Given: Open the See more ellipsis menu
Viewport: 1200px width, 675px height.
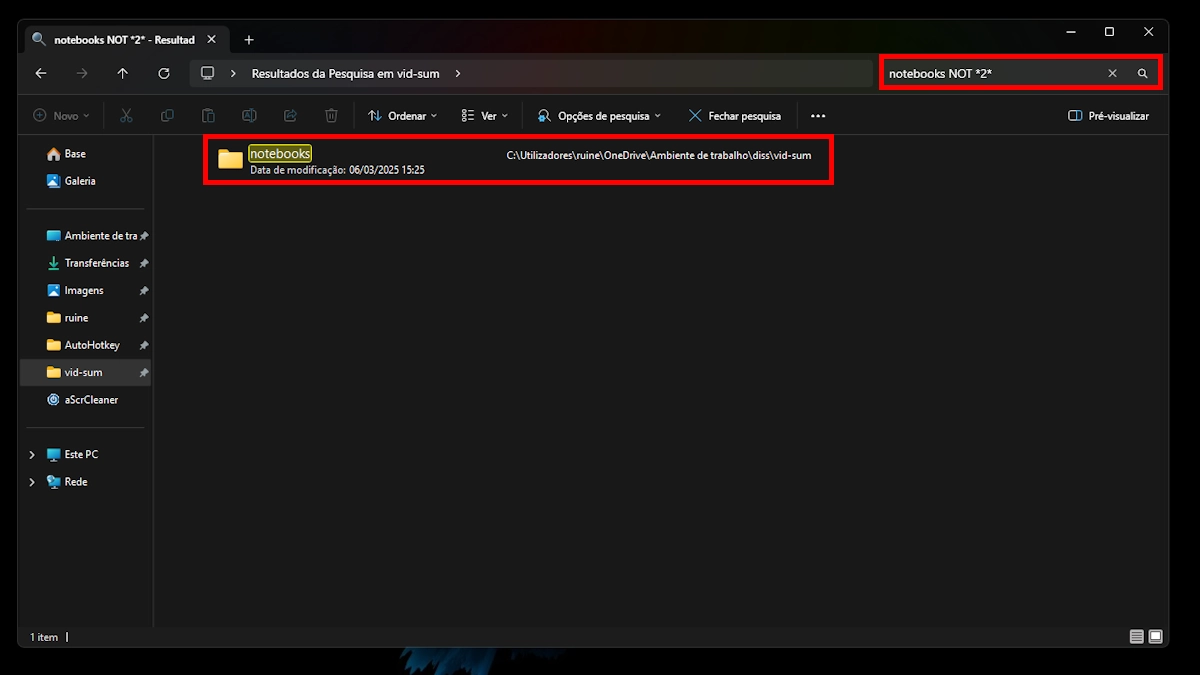Looking at the screenshot, I should (818, 116).
